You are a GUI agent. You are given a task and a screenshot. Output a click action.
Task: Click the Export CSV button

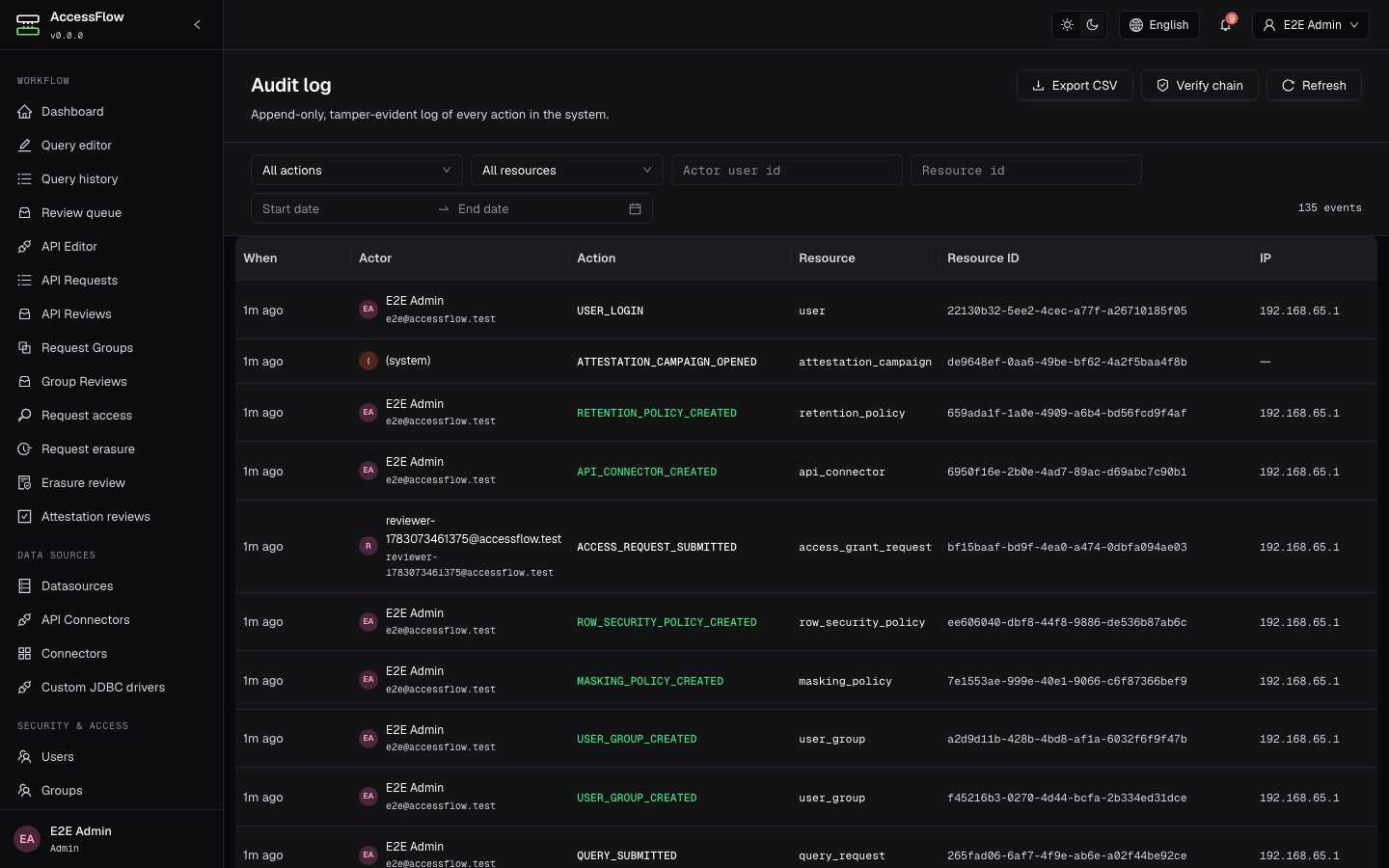click(x=1075, y=85)
